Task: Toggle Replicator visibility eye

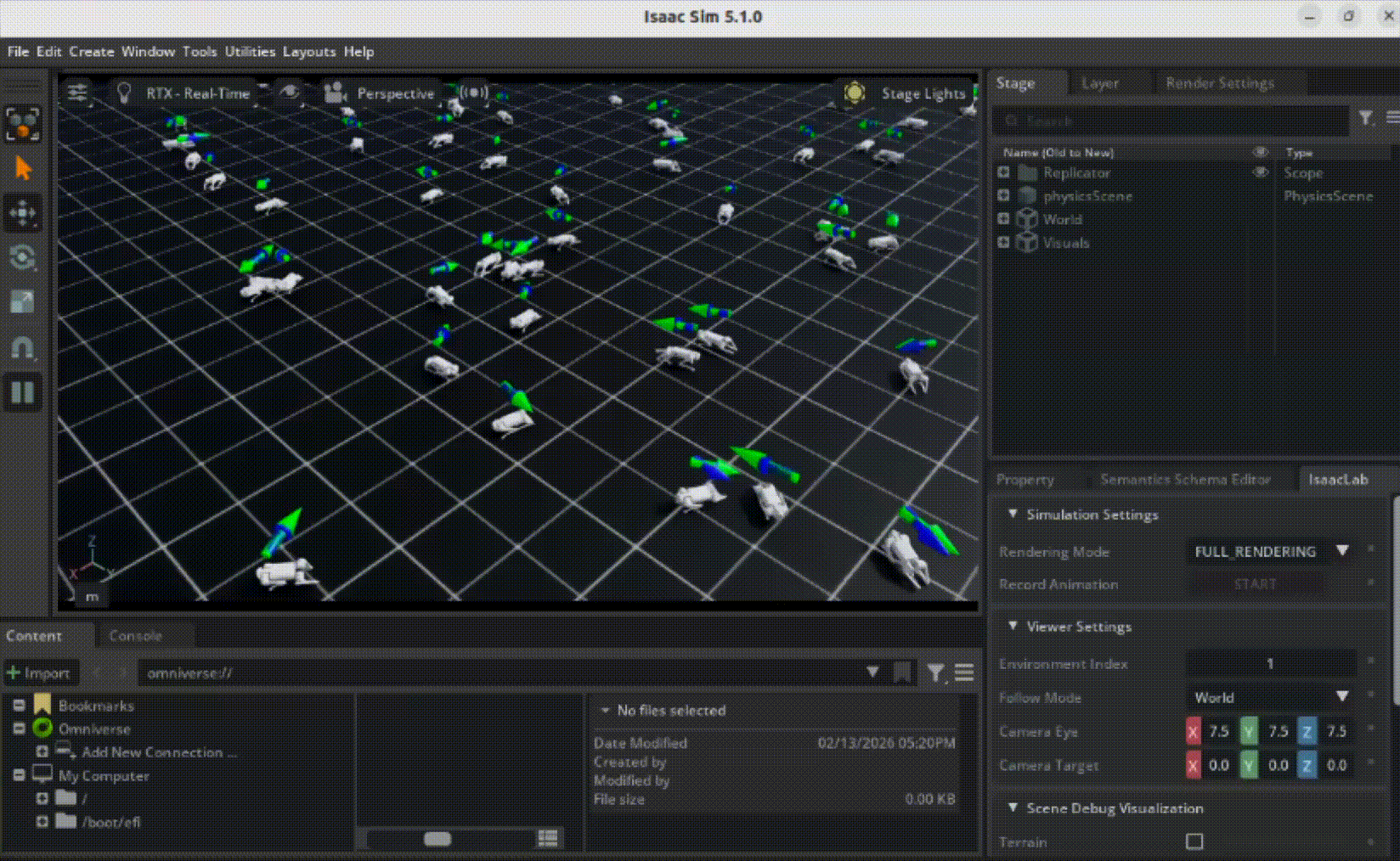Action: pyautogui.click(x=1262, y=172)
